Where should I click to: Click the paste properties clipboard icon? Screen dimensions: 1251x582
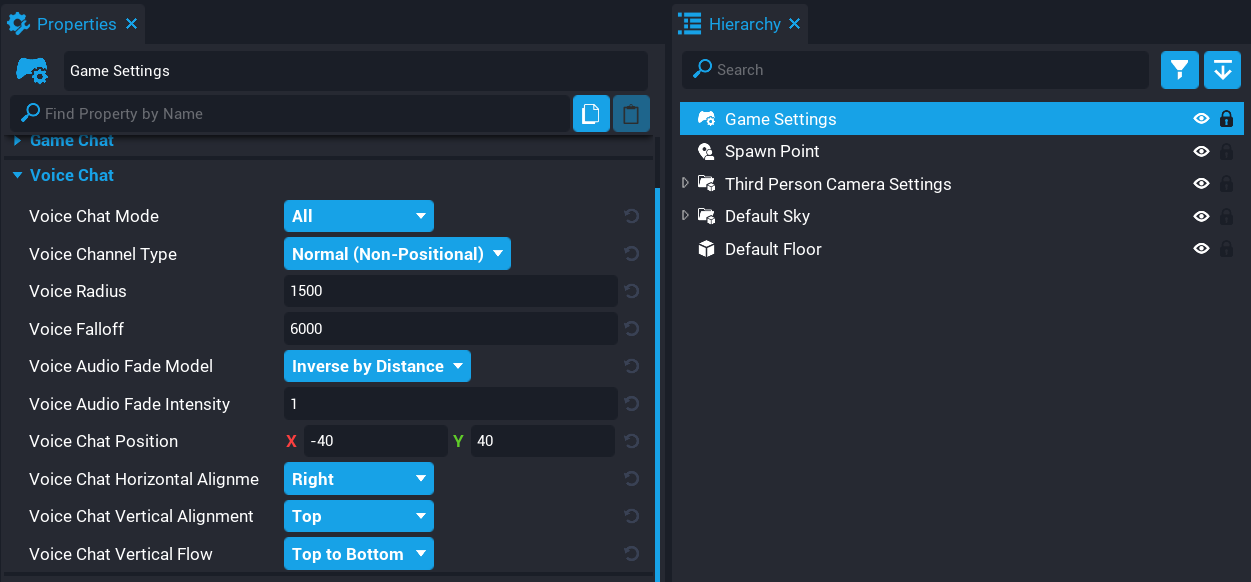(x=631, y=114)
